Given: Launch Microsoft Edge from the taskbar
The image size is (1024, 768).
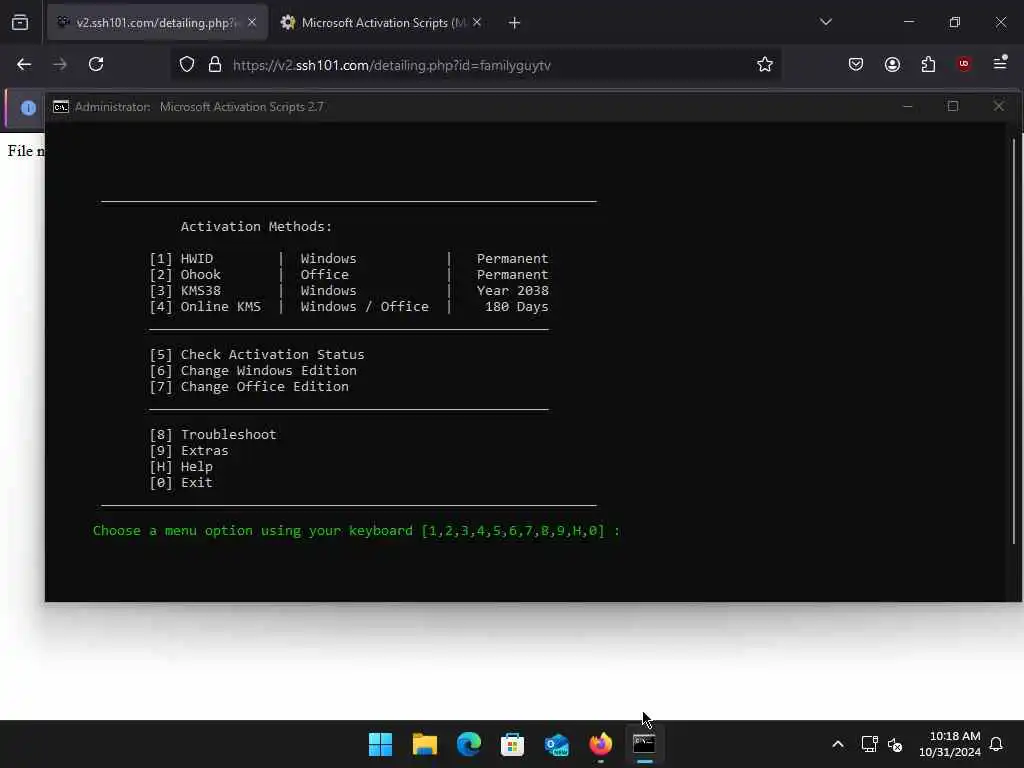Looking at the screenshot, I should (468, 744).
